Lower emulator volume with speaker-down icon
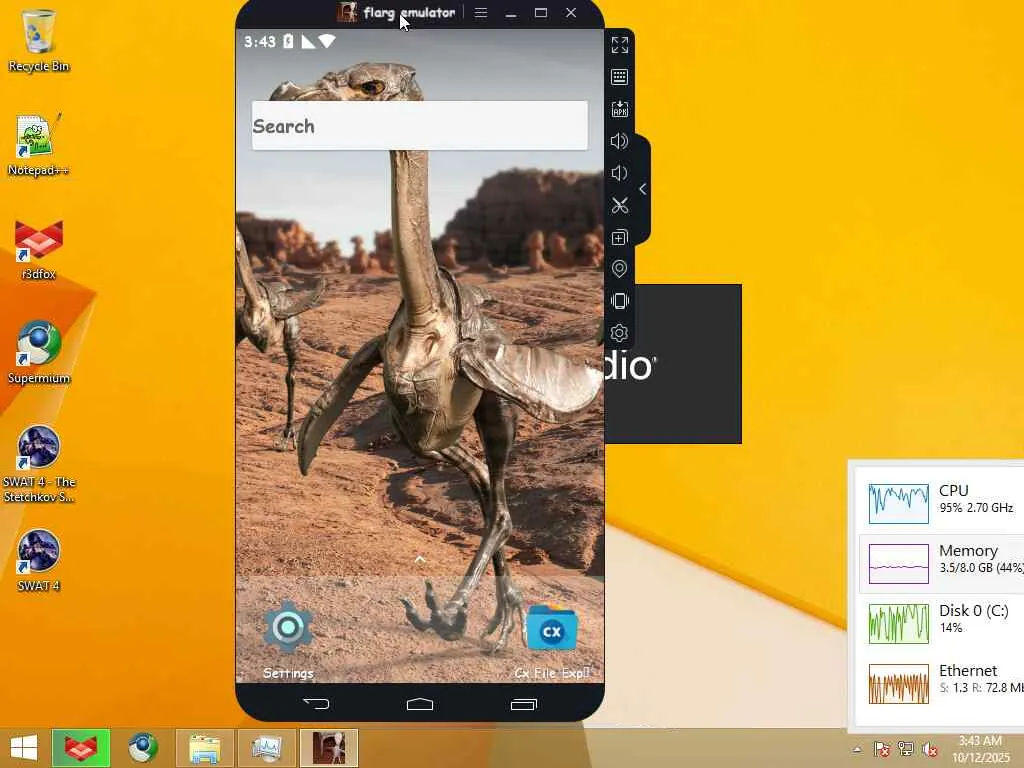 [x=619, y=173]
